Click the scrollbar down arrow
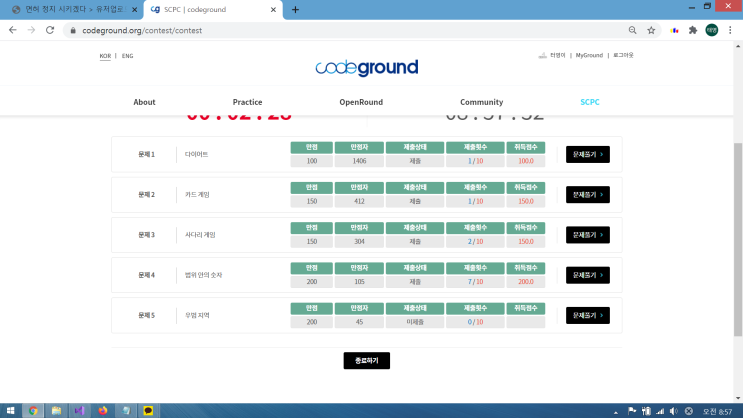The image size is (743, 418). pos(738,399)
